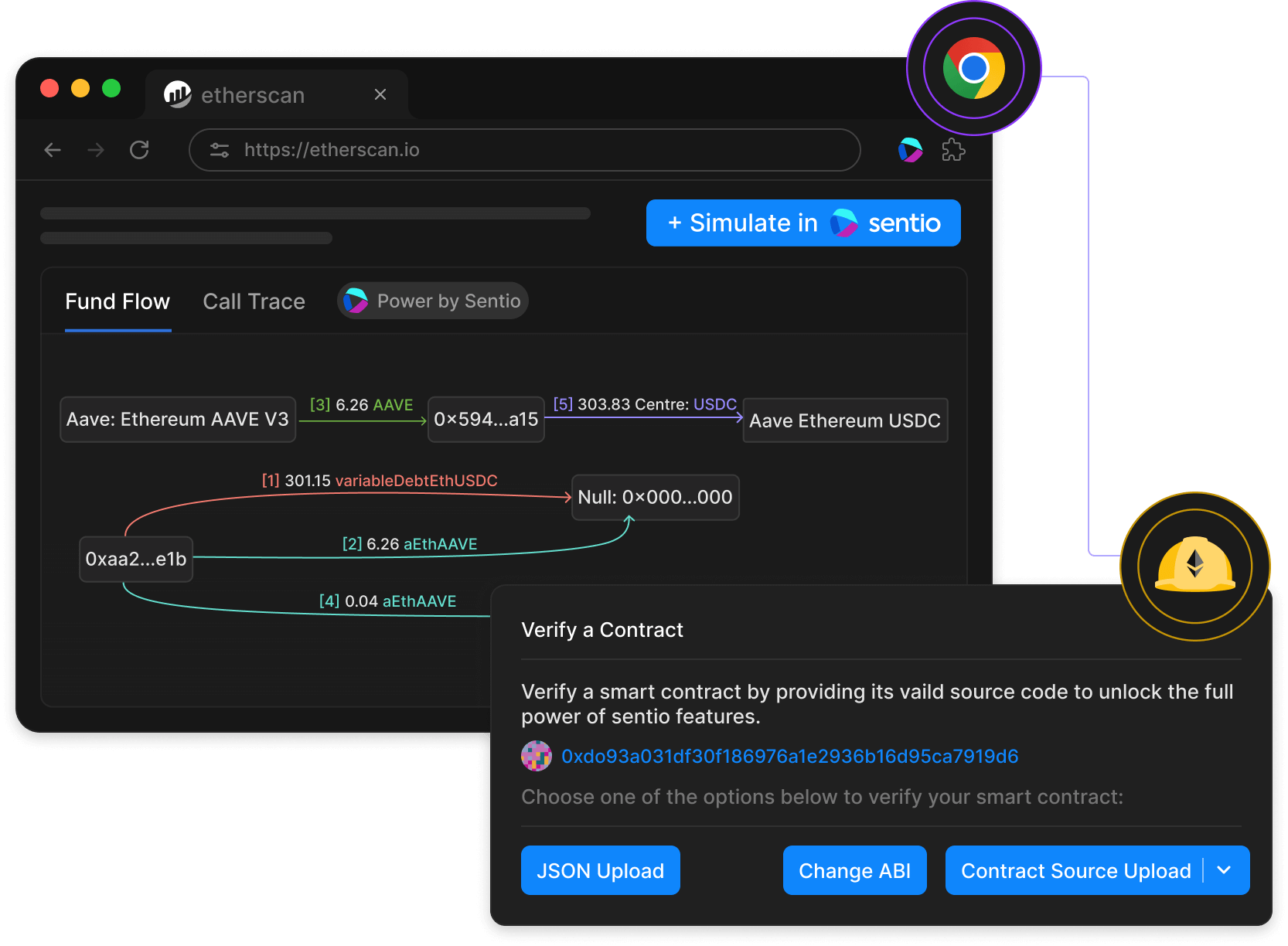Close the etherscan browser tab
1288x946 pixels.
click(x=380, y=94)
